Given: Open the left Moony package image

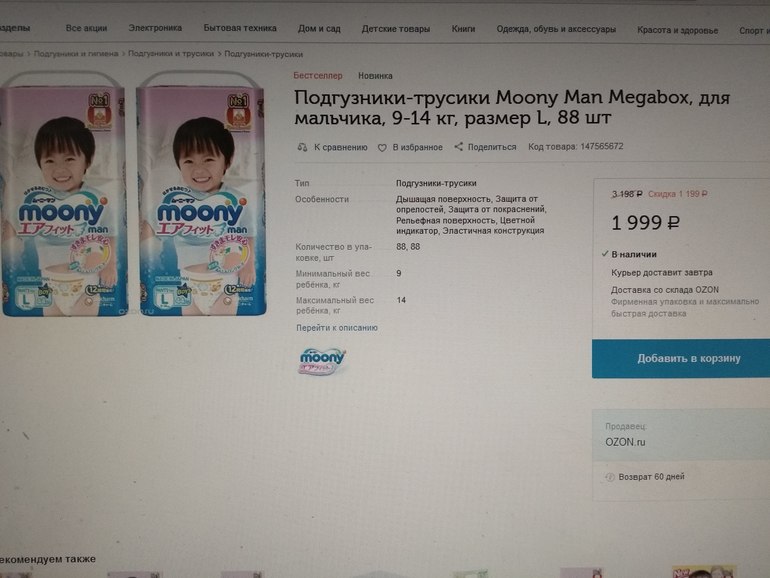Looking at the screenshot, I should point(64,200).
